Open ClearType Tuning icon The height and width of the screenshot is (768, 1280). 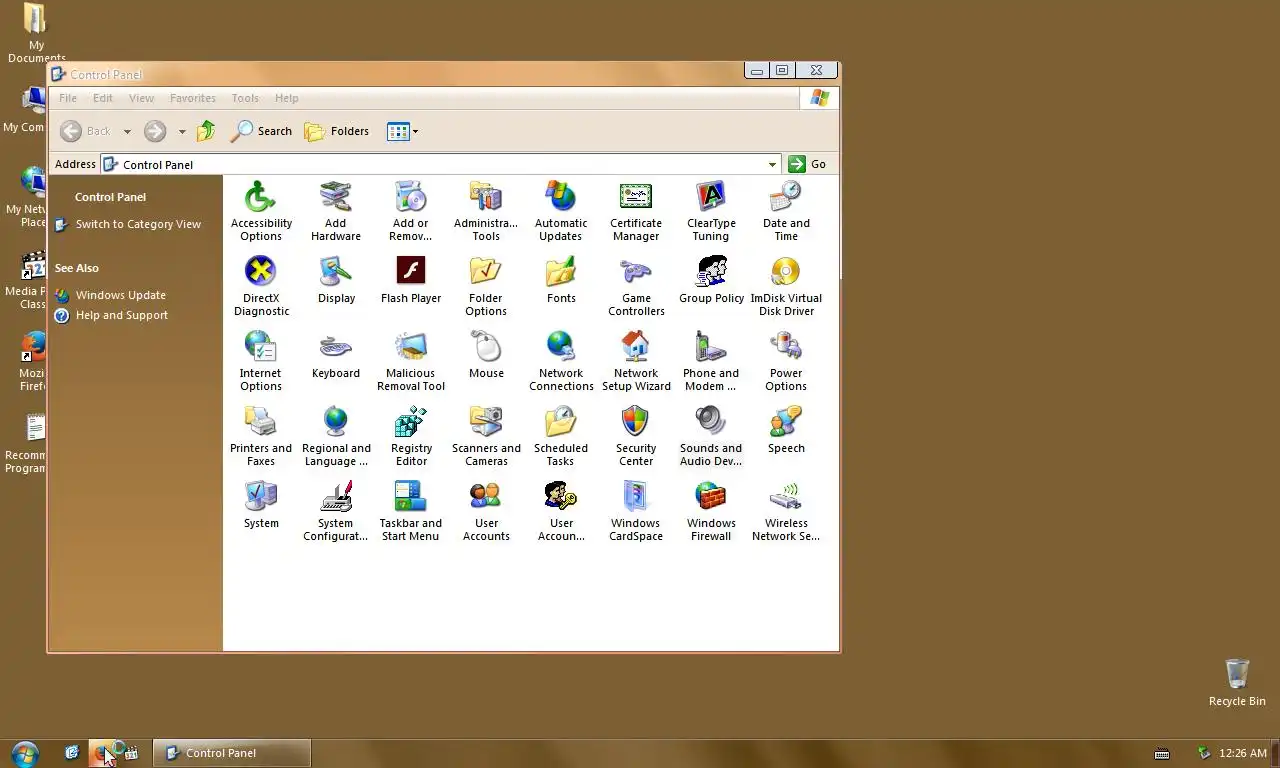[711, 211]
